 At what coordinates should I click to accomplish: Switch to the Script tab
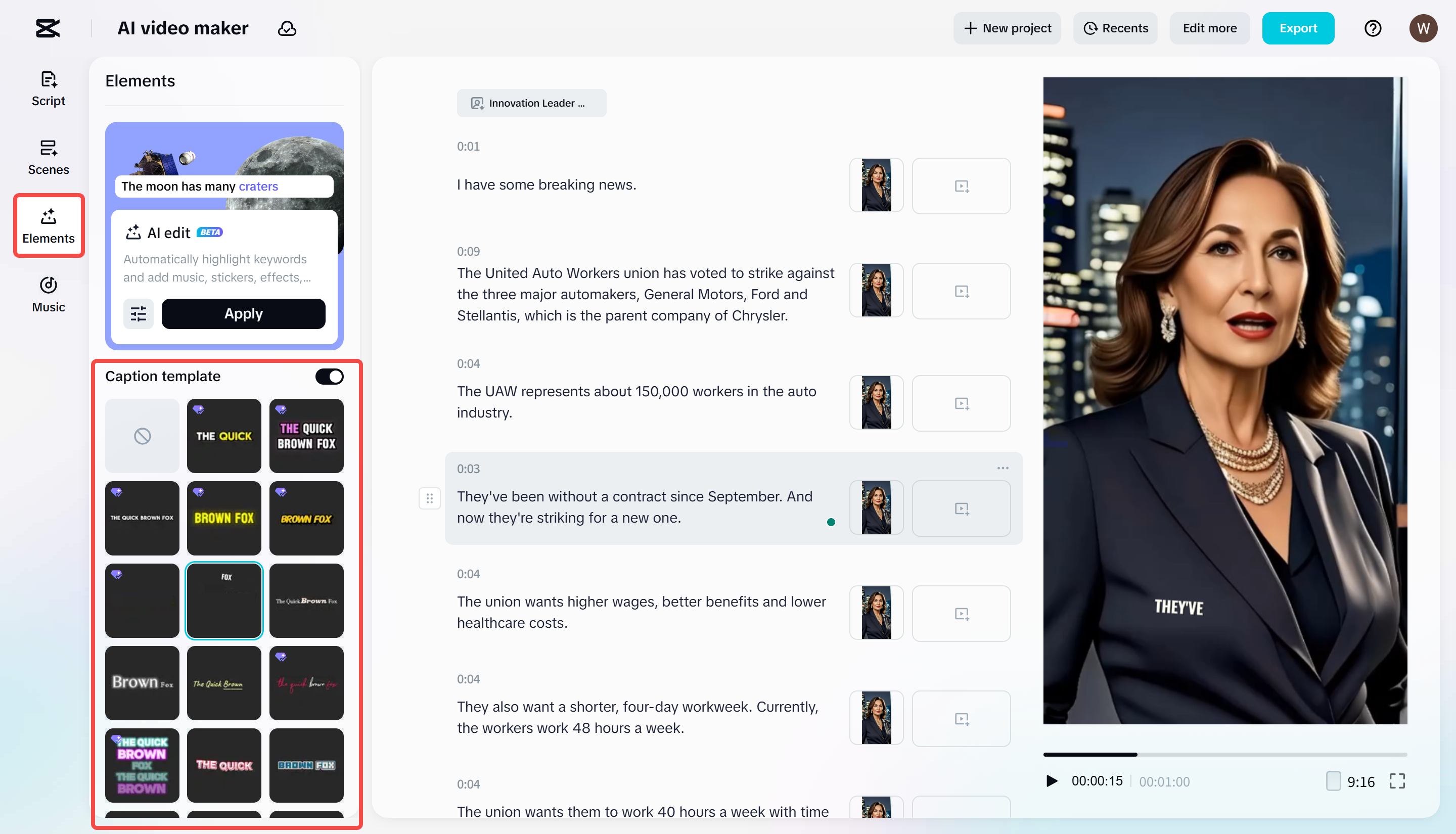pyautogui.click(x=49, y=89)
